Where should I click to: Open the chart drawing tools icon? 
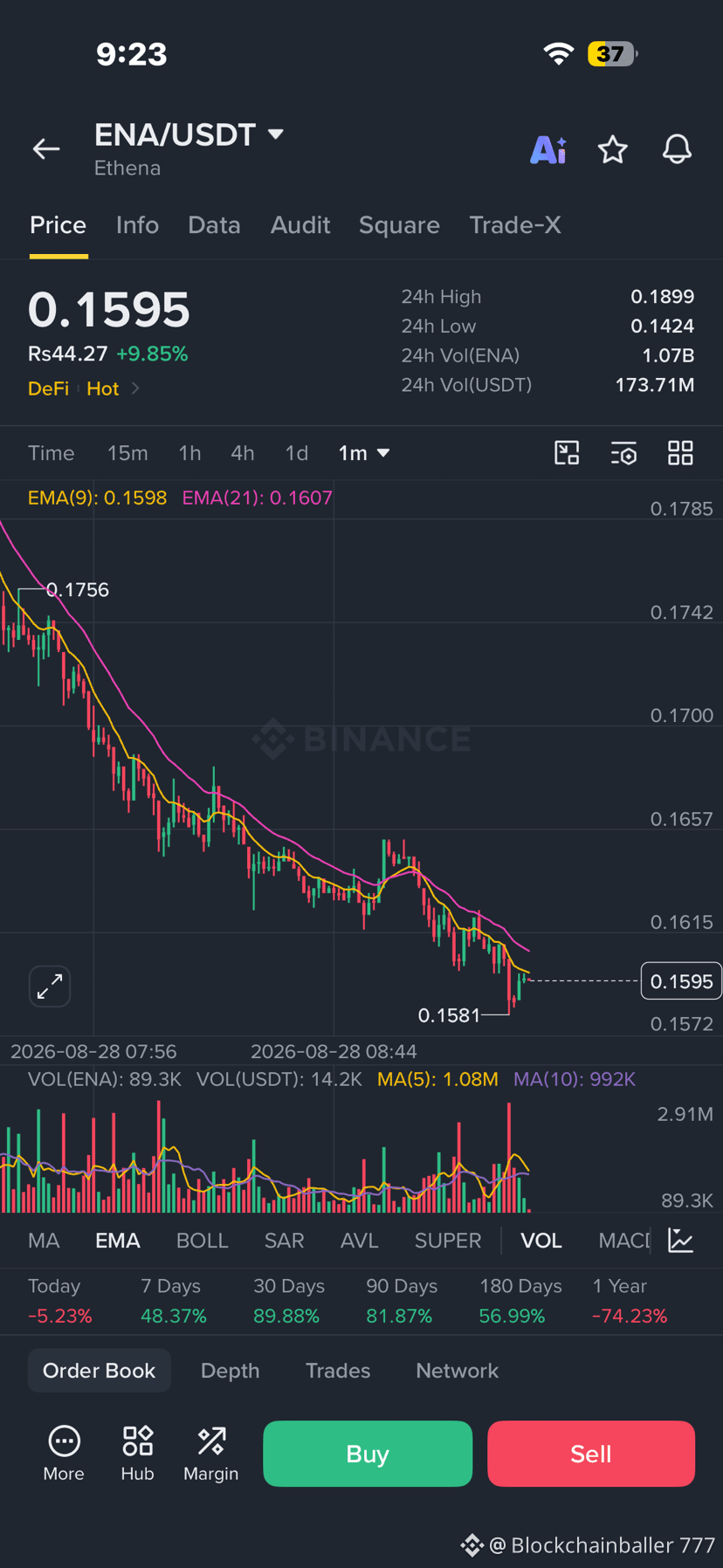click(x=567, y=453)
